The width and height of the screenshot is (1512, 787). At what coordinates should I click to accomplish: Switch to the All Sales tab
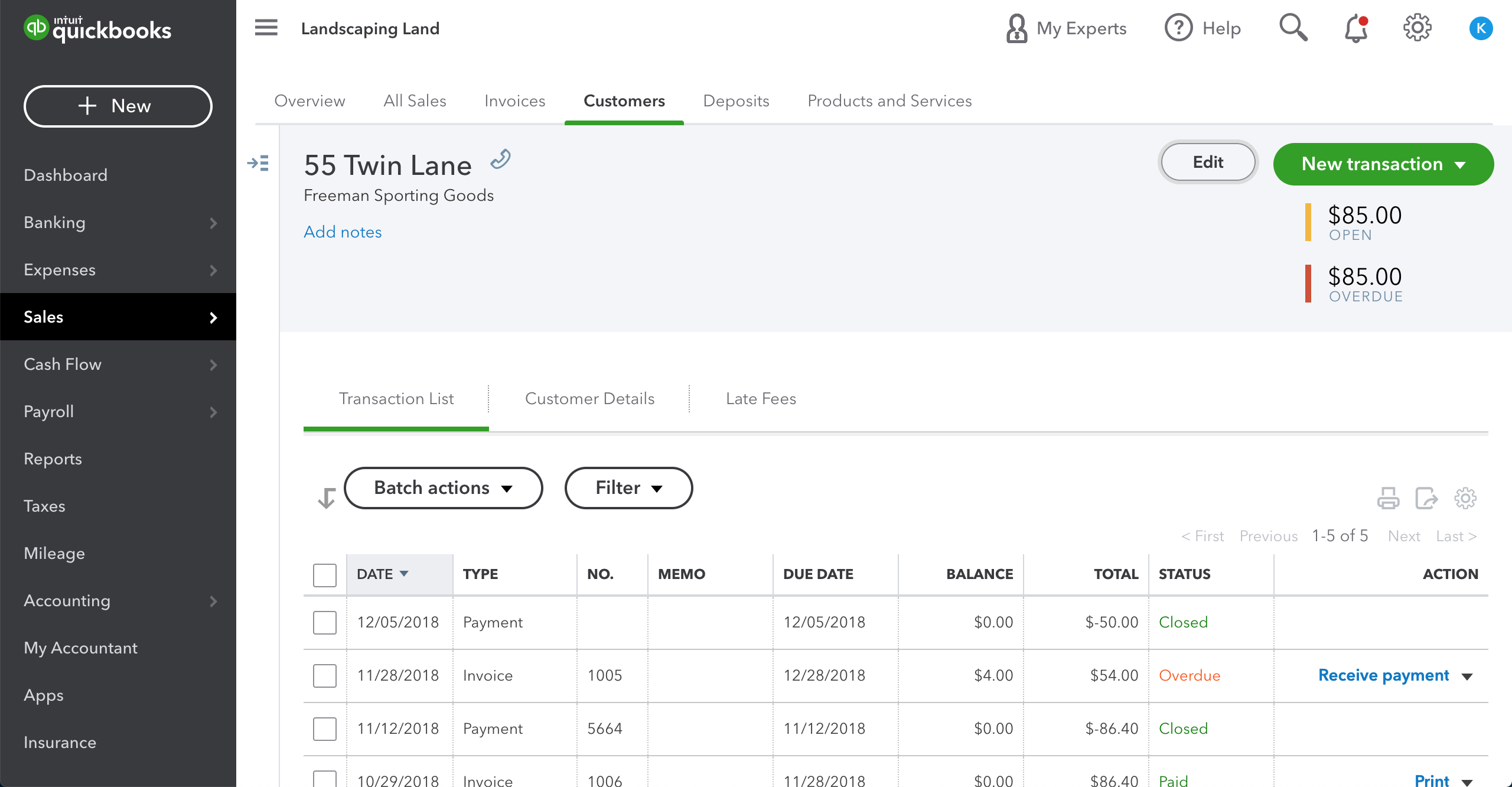coord(415,100)
